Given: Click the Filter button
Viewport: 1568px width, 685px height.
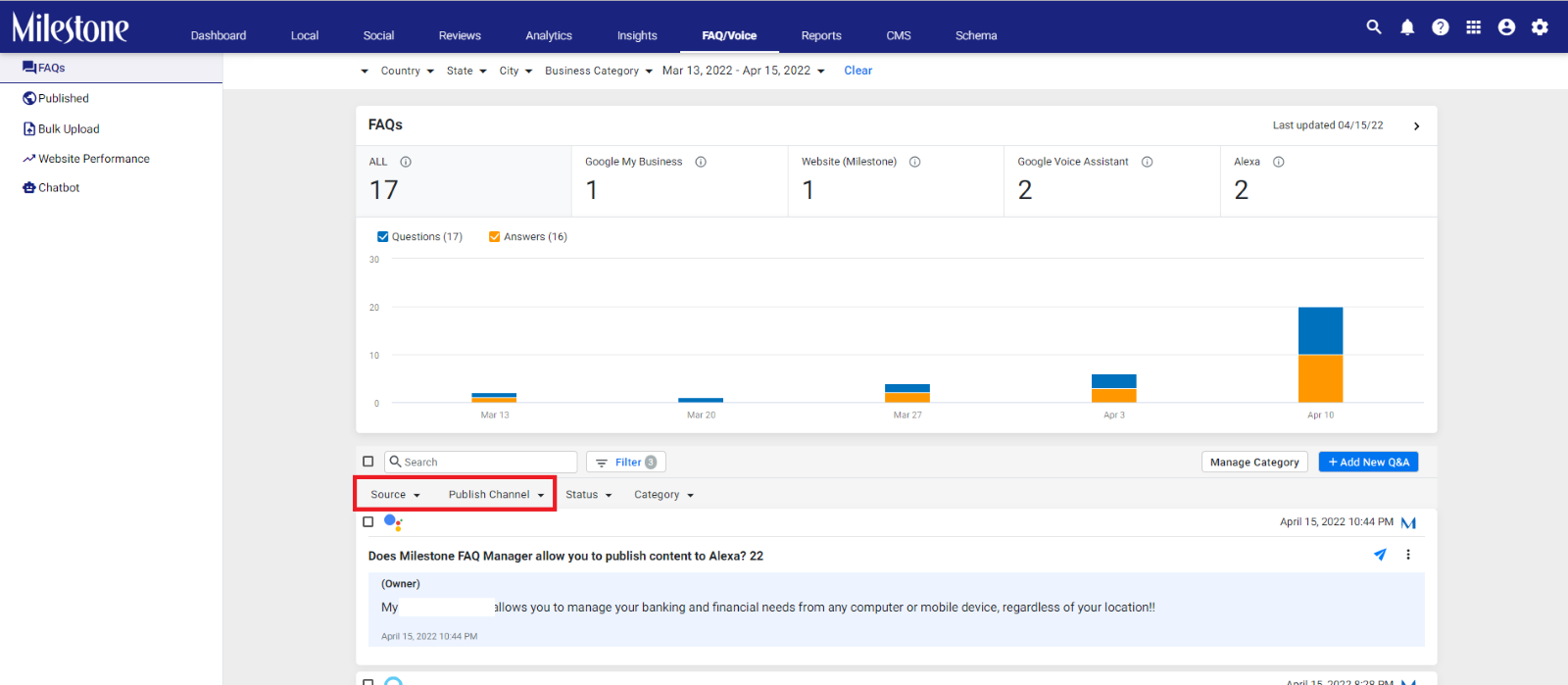Looking at the screenshot, I should point(626,462).
